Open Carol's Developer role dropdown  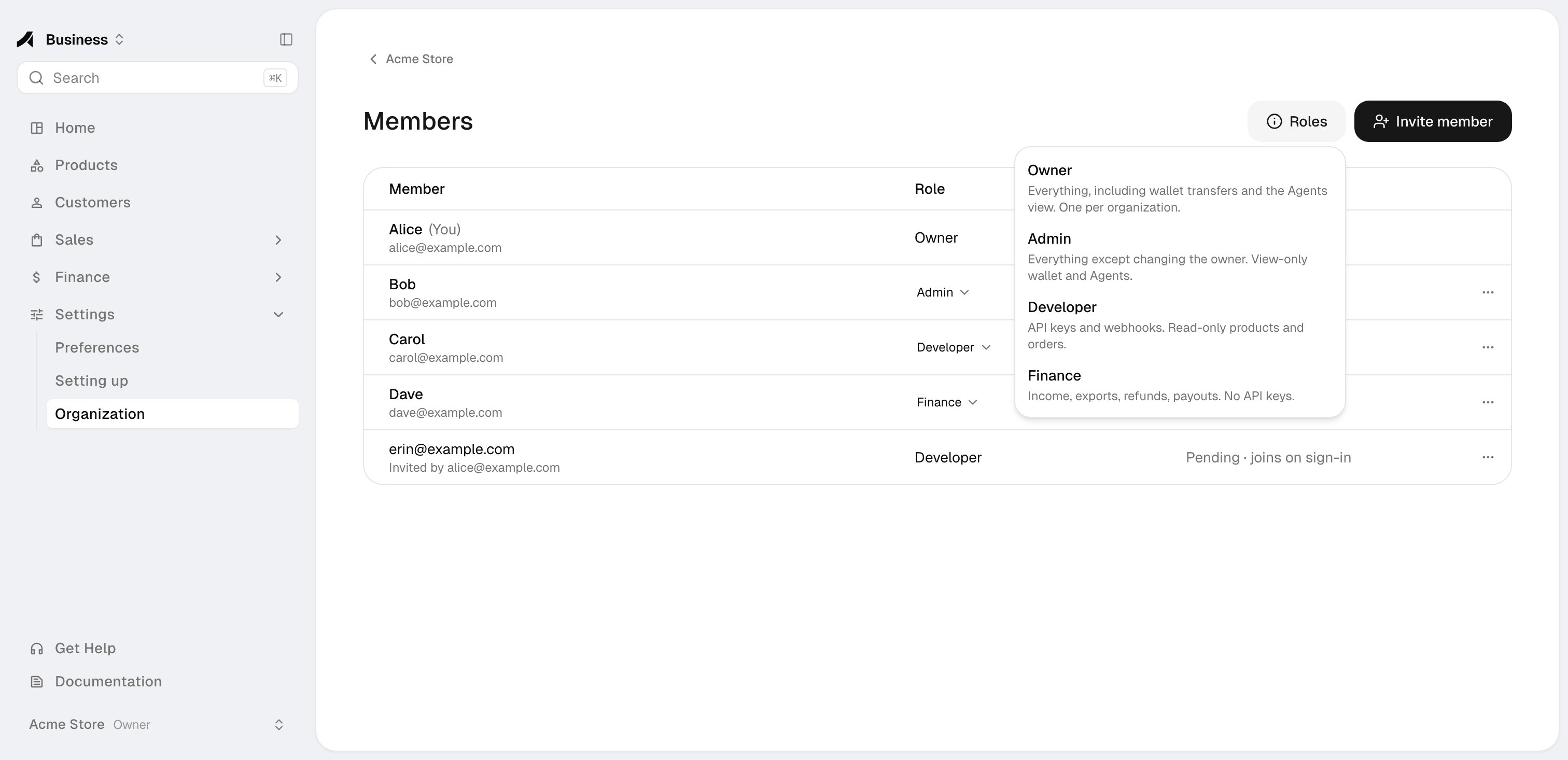point(953,347)
